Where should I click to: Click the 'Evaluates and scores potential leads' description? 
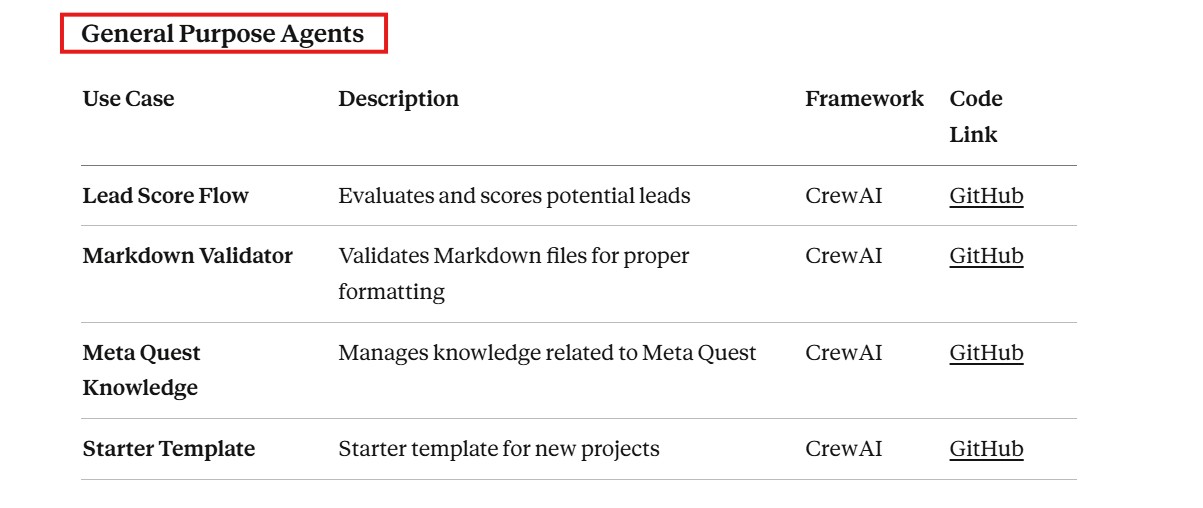point(514,196)
